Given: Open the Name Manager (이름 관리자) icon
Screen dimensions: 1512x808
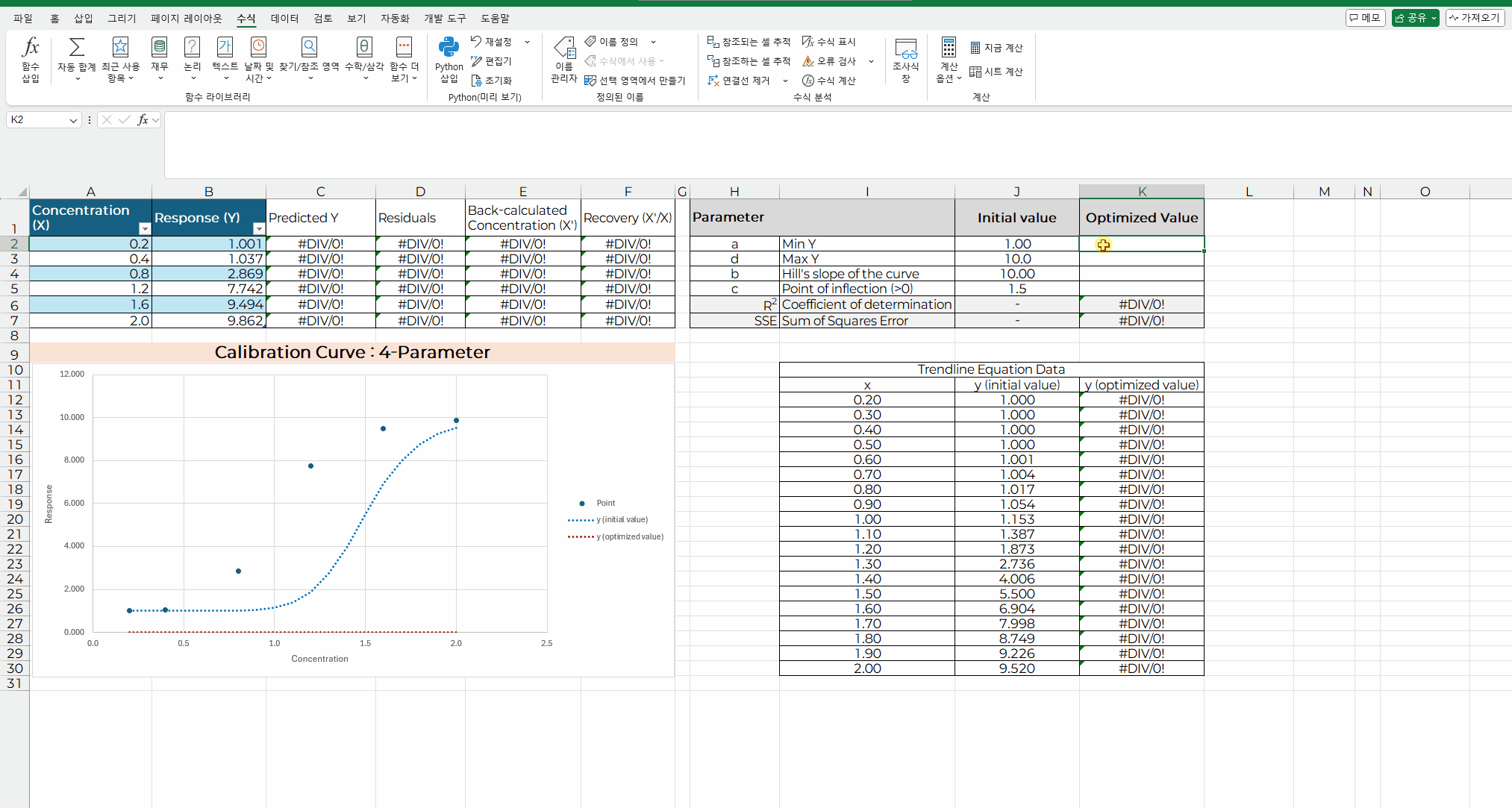Looking at the screenshot, I should 564,49.
